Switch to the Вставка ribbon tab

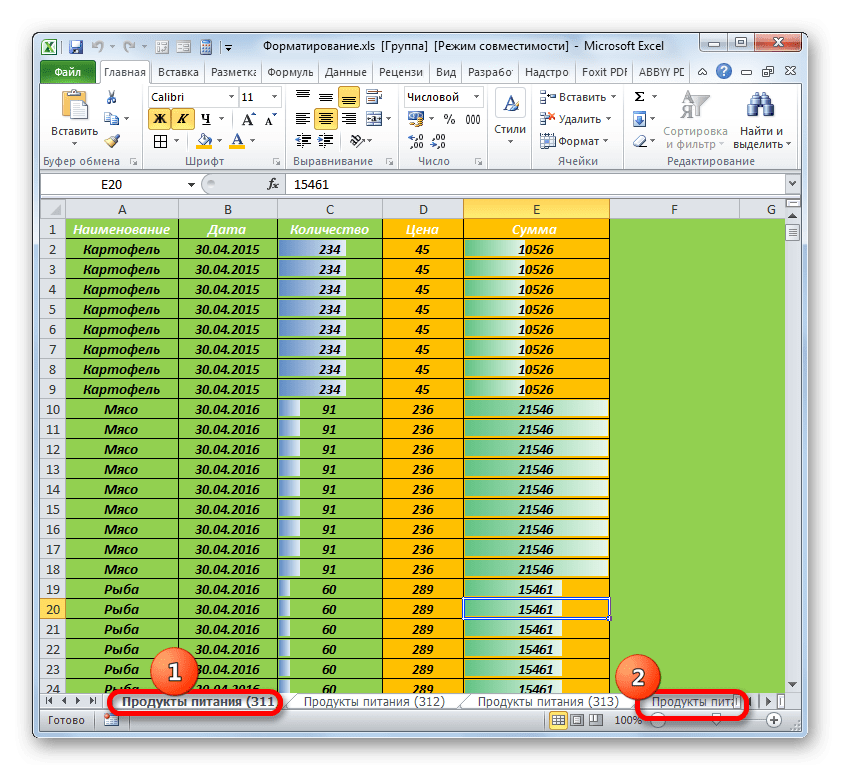(x=178, y=72)
